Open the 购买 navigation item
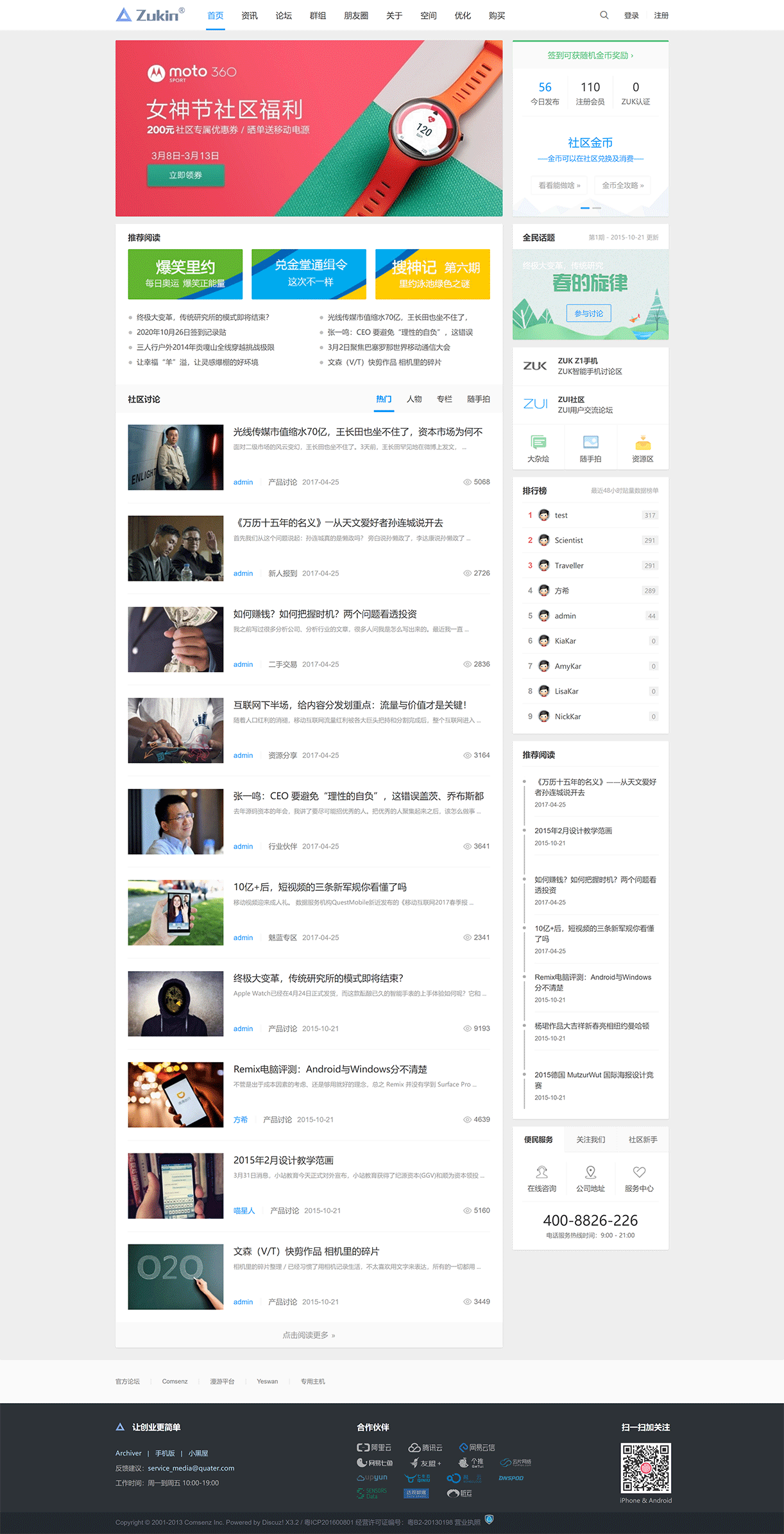784x1534 pixels. pos(497,15)
